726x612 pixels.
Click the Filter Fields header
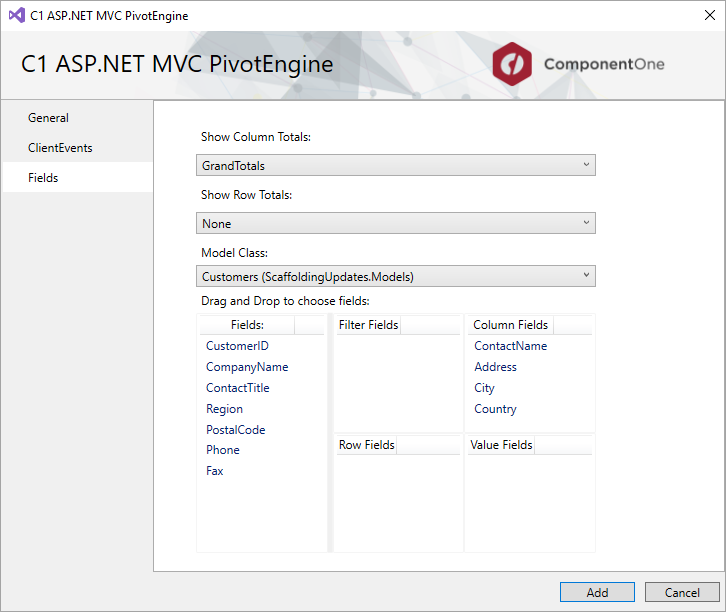369,325
